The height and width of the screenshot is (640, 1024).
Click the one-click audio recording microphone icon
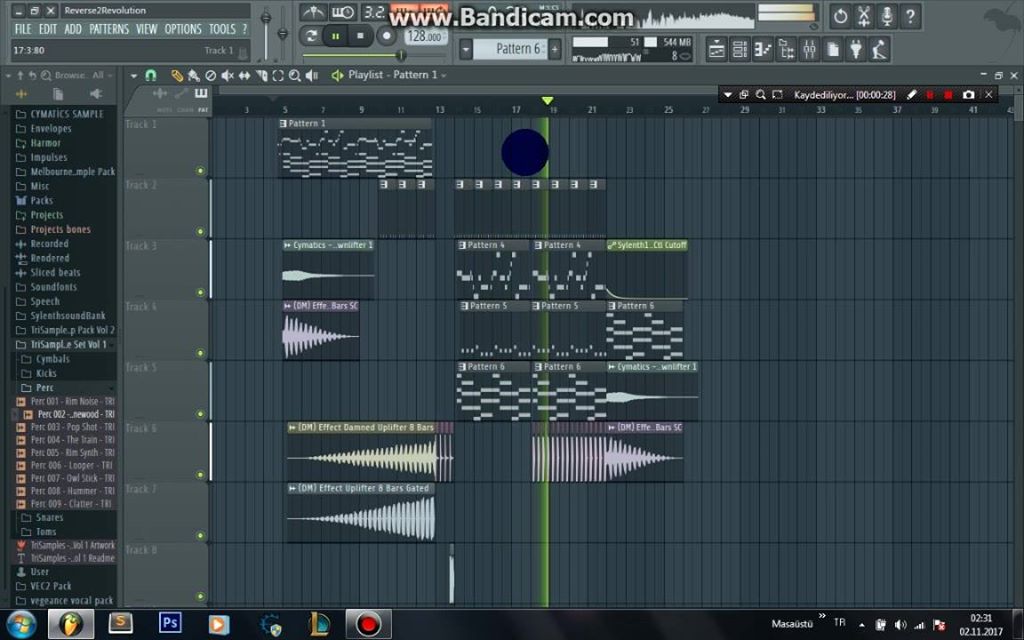(x=887, y=16)
